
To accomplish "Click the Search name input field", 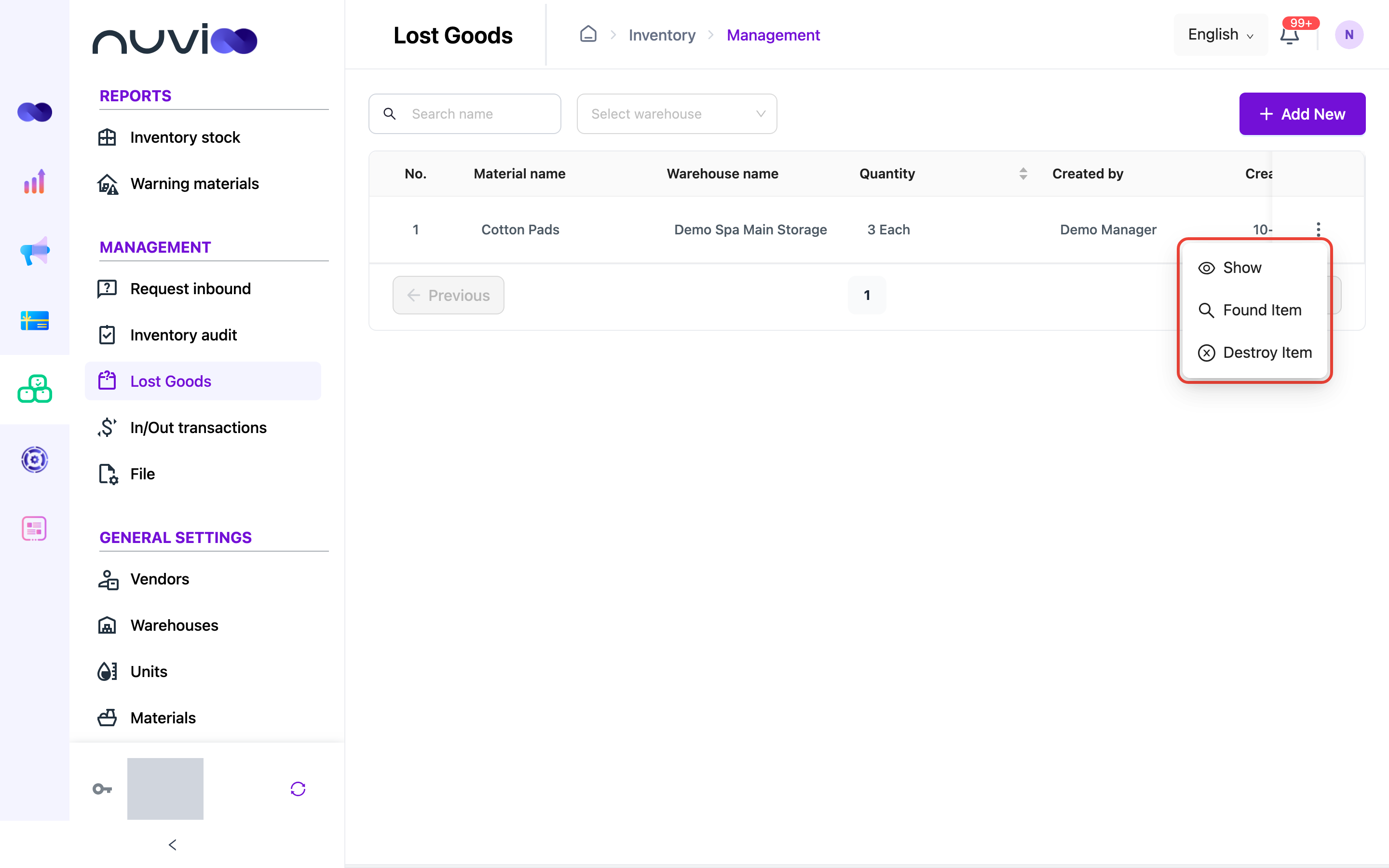I will click(x=464, y=114).
